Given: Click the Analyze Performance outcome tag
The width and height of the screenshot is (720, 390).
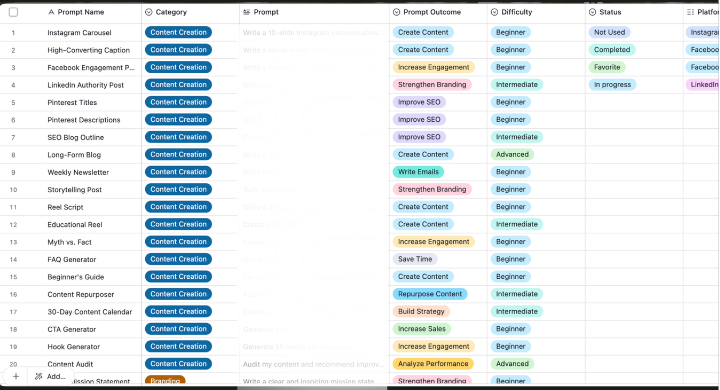Looking at the screenshot, I should 433,364.
